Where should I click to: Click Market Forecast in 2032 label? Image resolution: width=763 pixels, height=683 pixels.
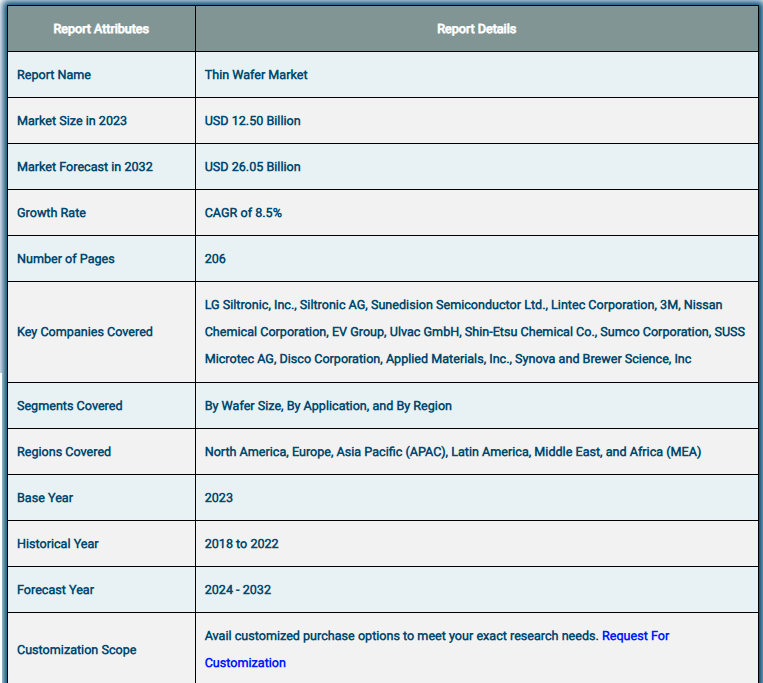pyautogui.click(x=85, y=167)
